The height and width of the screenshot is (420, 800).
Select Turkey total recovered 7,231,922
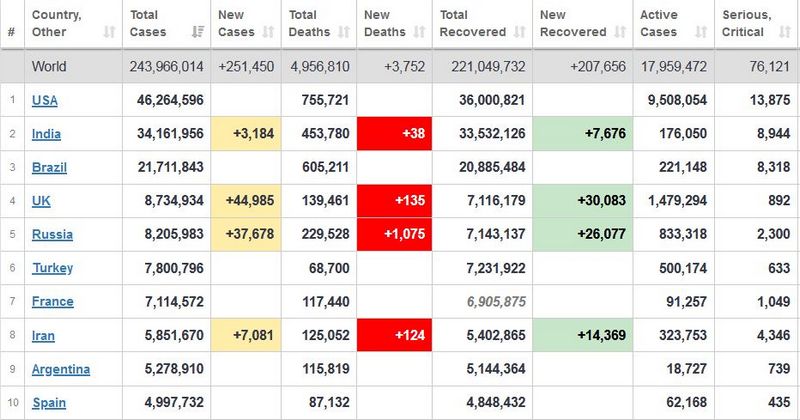pyautogui.click(x=496, y=268)
